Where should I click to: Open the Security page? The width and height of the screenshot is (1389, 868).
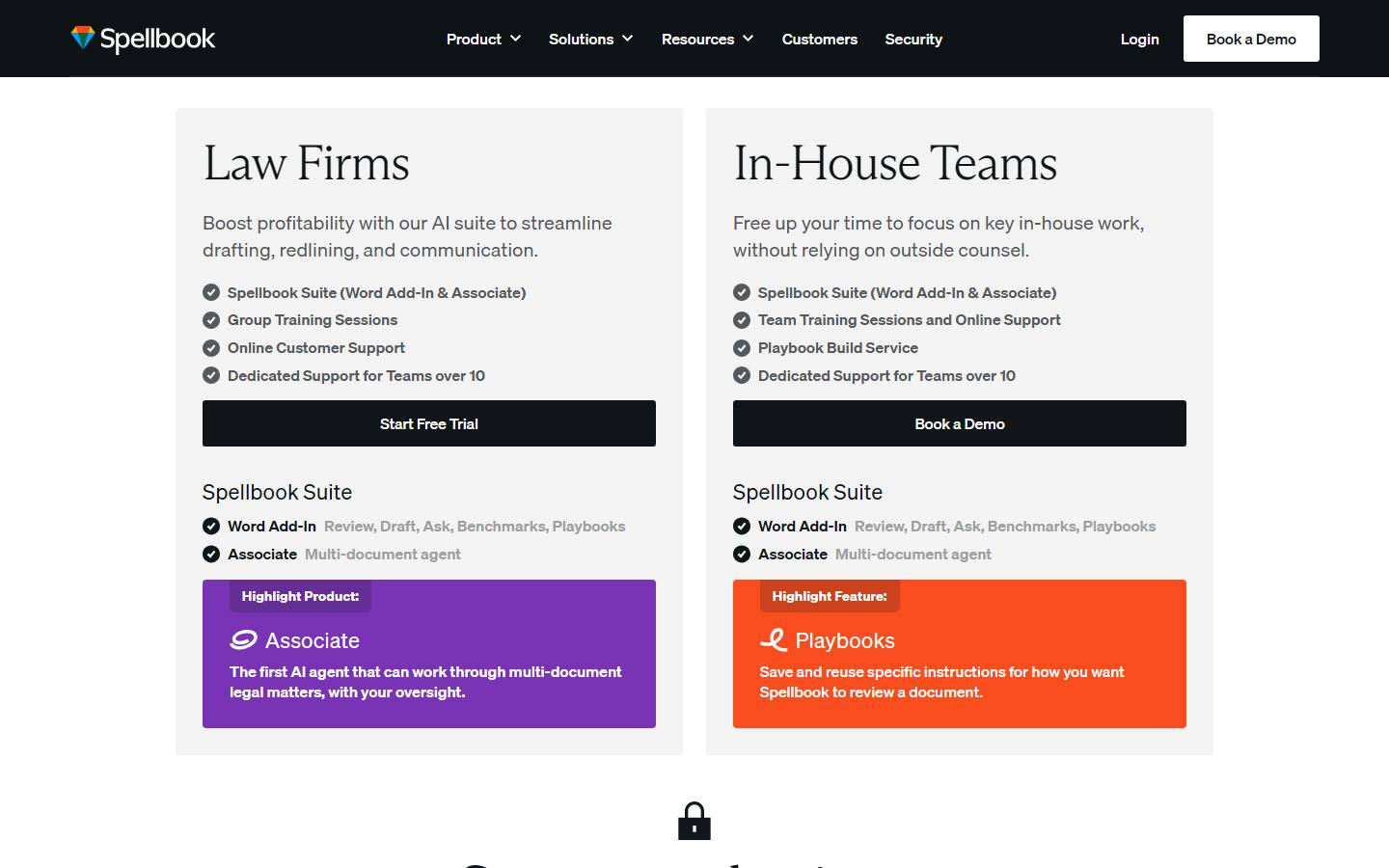913,39
